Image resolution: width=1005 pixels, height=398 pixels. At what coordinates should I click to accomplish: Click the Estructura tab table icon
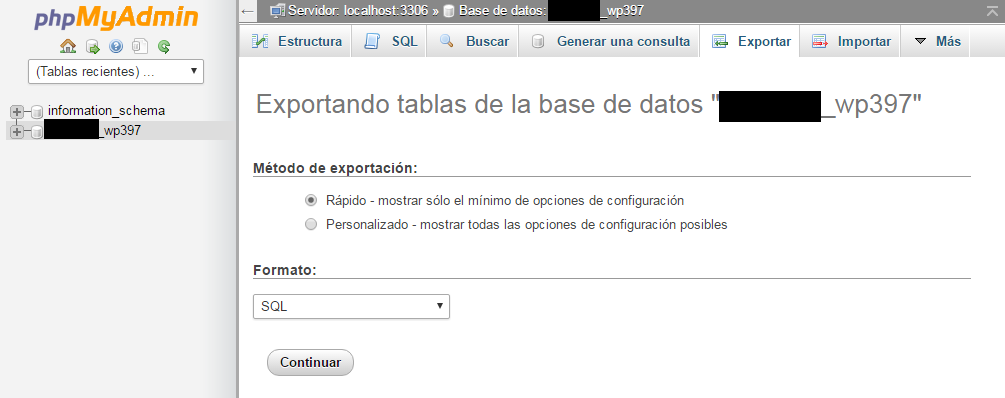pos(260,41)
